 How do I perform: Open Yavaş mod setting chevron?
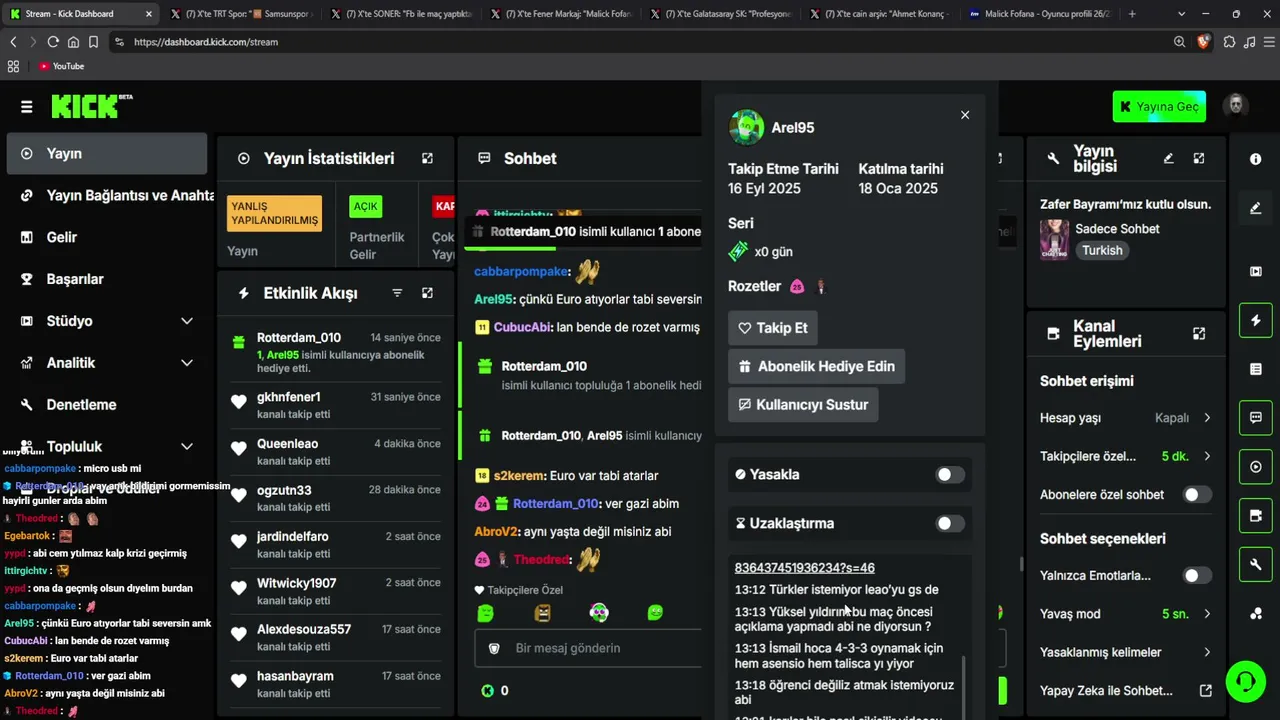(x=1207, y=614)
